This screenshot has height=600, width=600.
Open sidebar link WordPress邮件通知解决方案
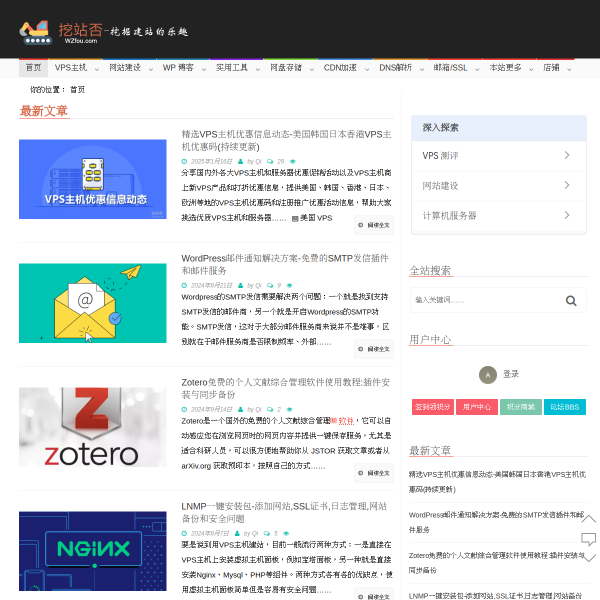coord(496,522)
